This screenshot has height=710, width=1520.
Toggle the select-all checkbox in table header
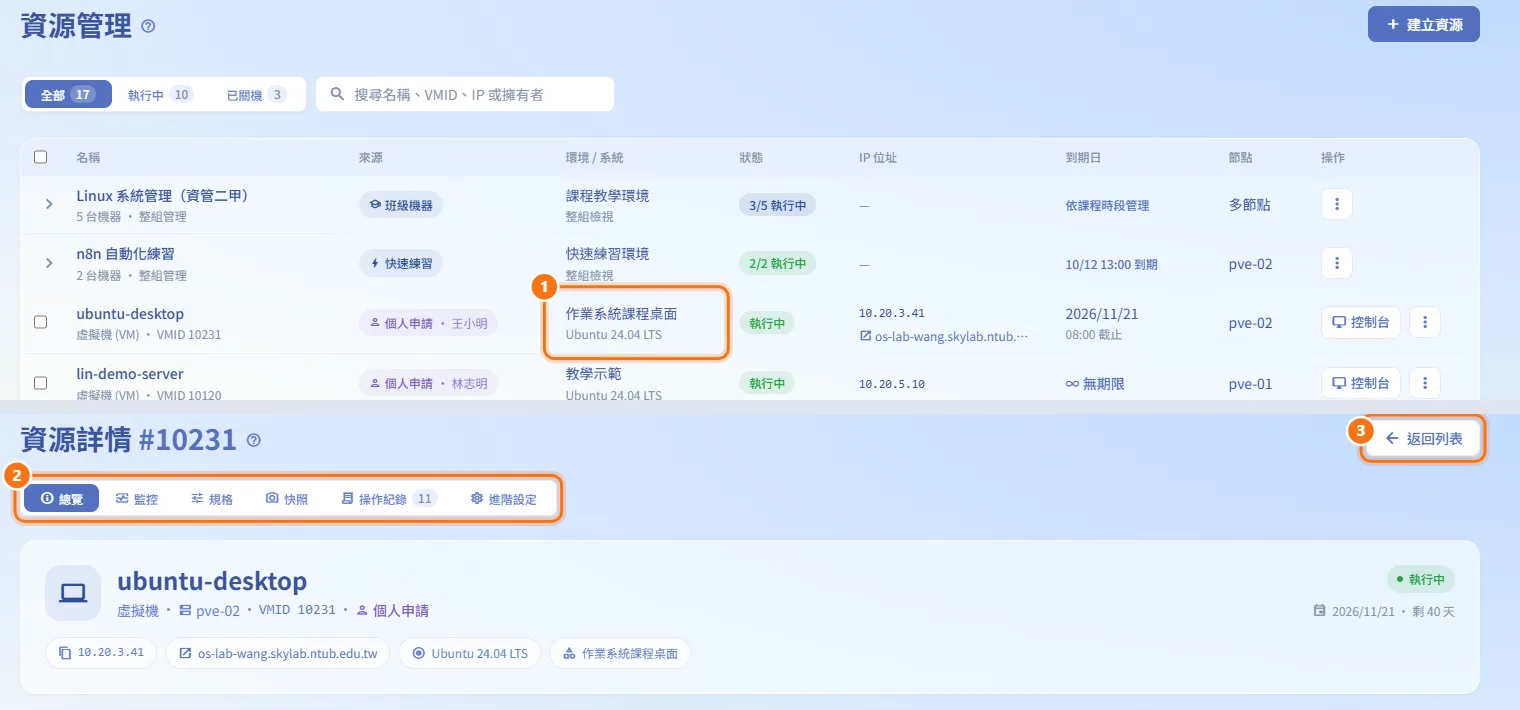point(41,157)
